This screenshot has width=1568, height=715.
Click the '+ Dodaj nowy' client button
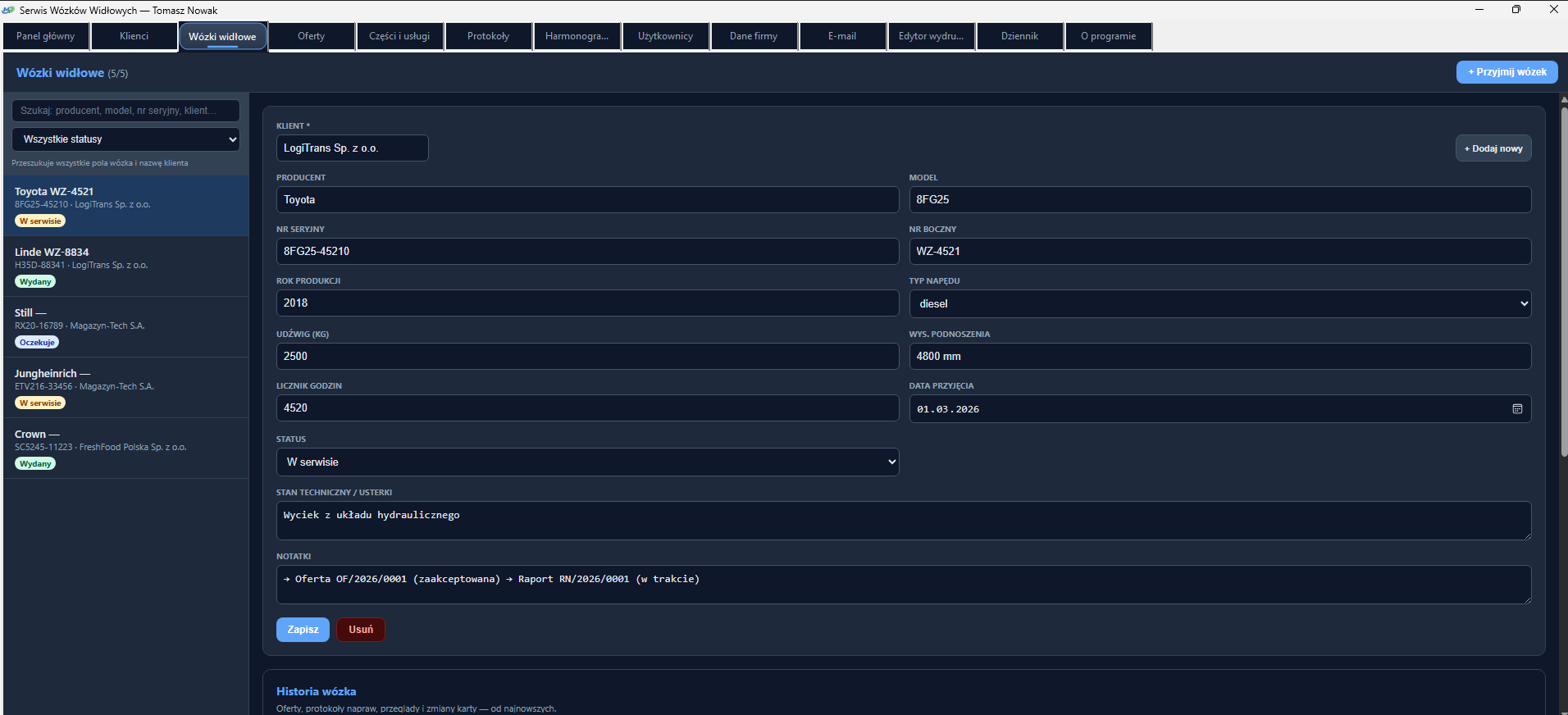coord(1493,148)
